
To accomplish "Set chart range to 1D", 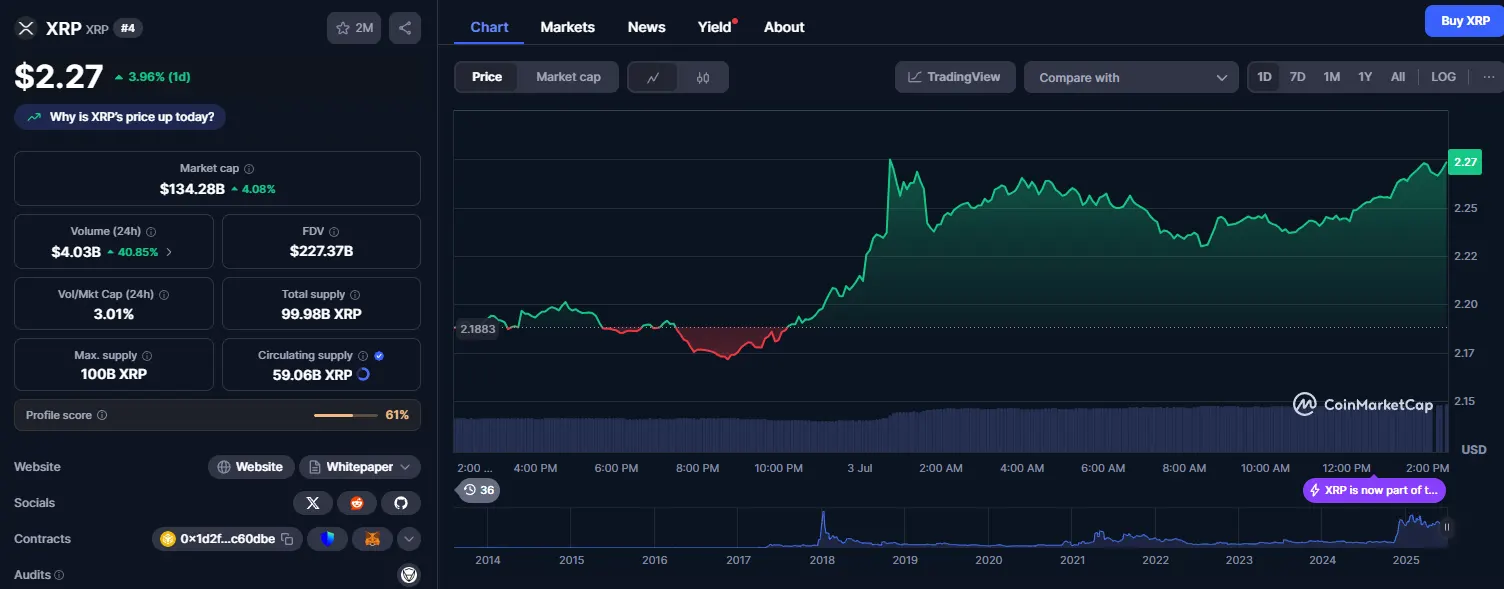I will click(x=1265, y=77).
